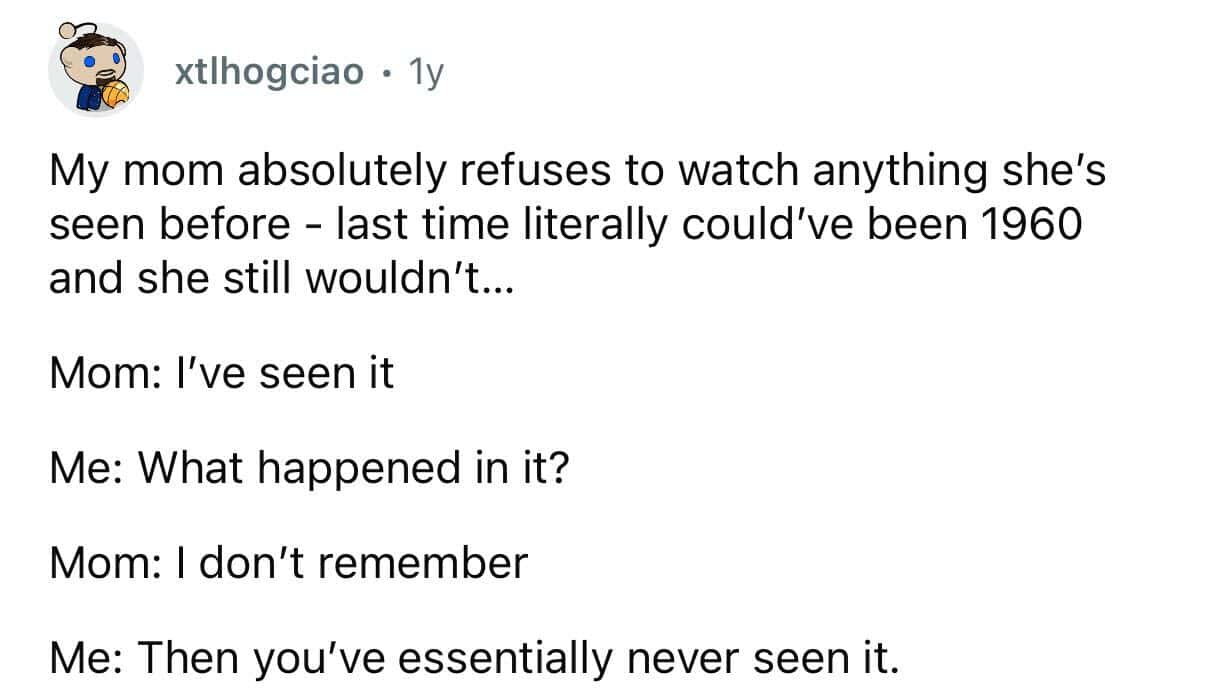The width and height of the screenshot is (1206, 700).
Task: Click the line "Mom: I've seen it"
Action: [222, 374]
